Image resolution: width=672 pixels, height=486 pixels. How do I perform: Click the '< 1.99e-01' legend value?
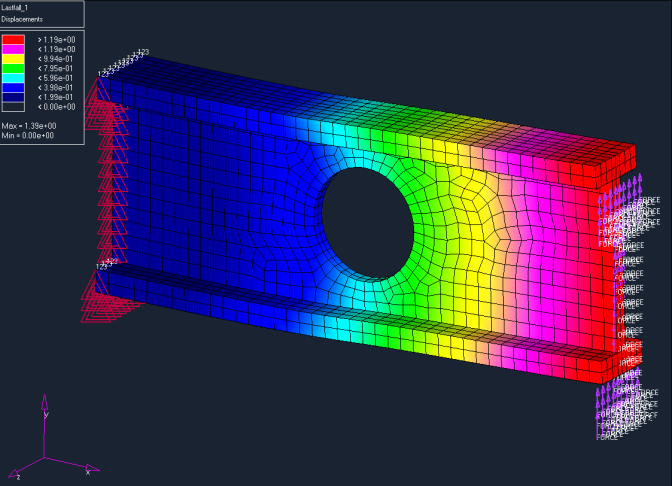point(55,97)
